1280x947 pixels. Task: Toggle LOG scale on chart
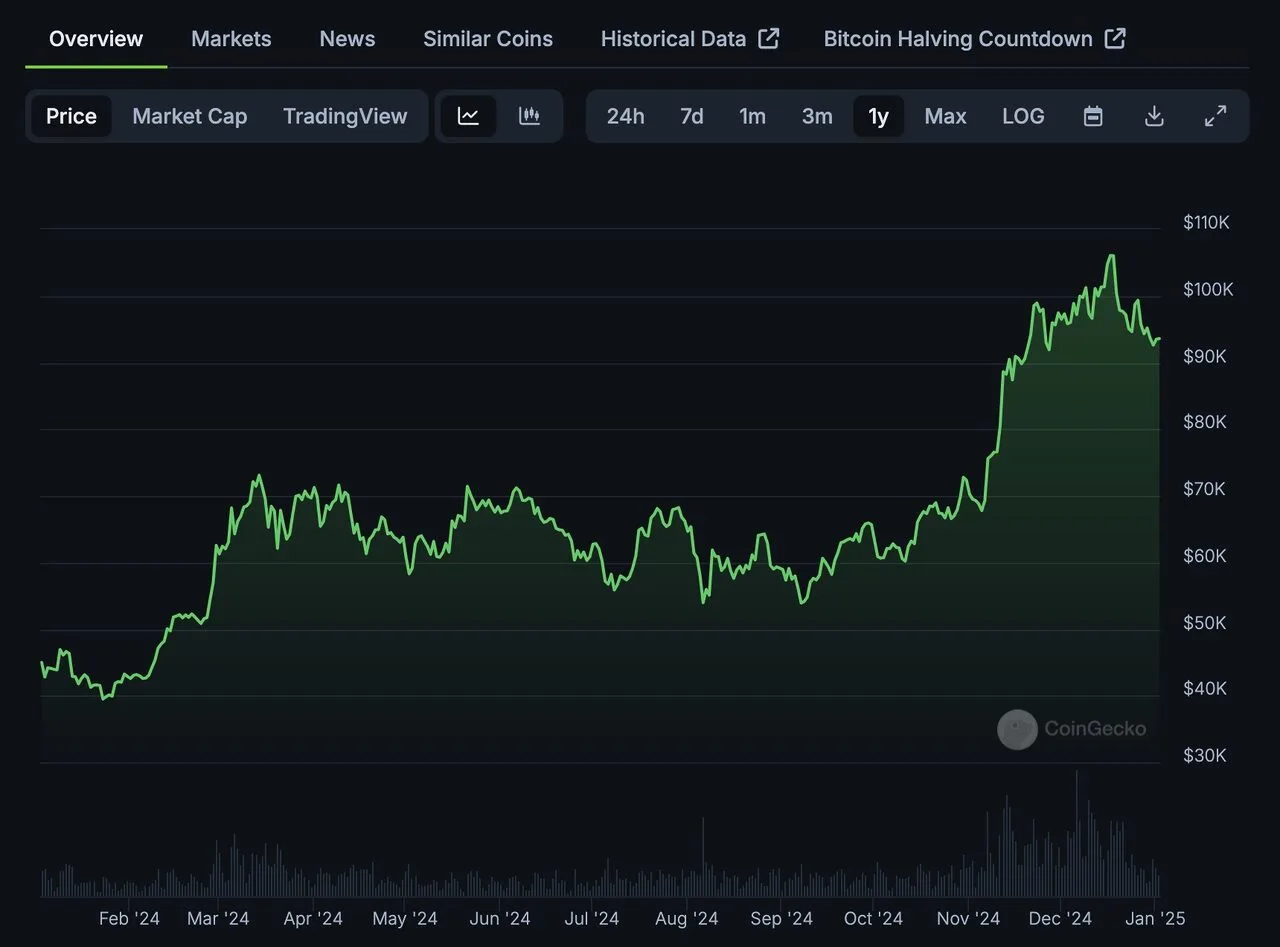[x=1023, y=116]
